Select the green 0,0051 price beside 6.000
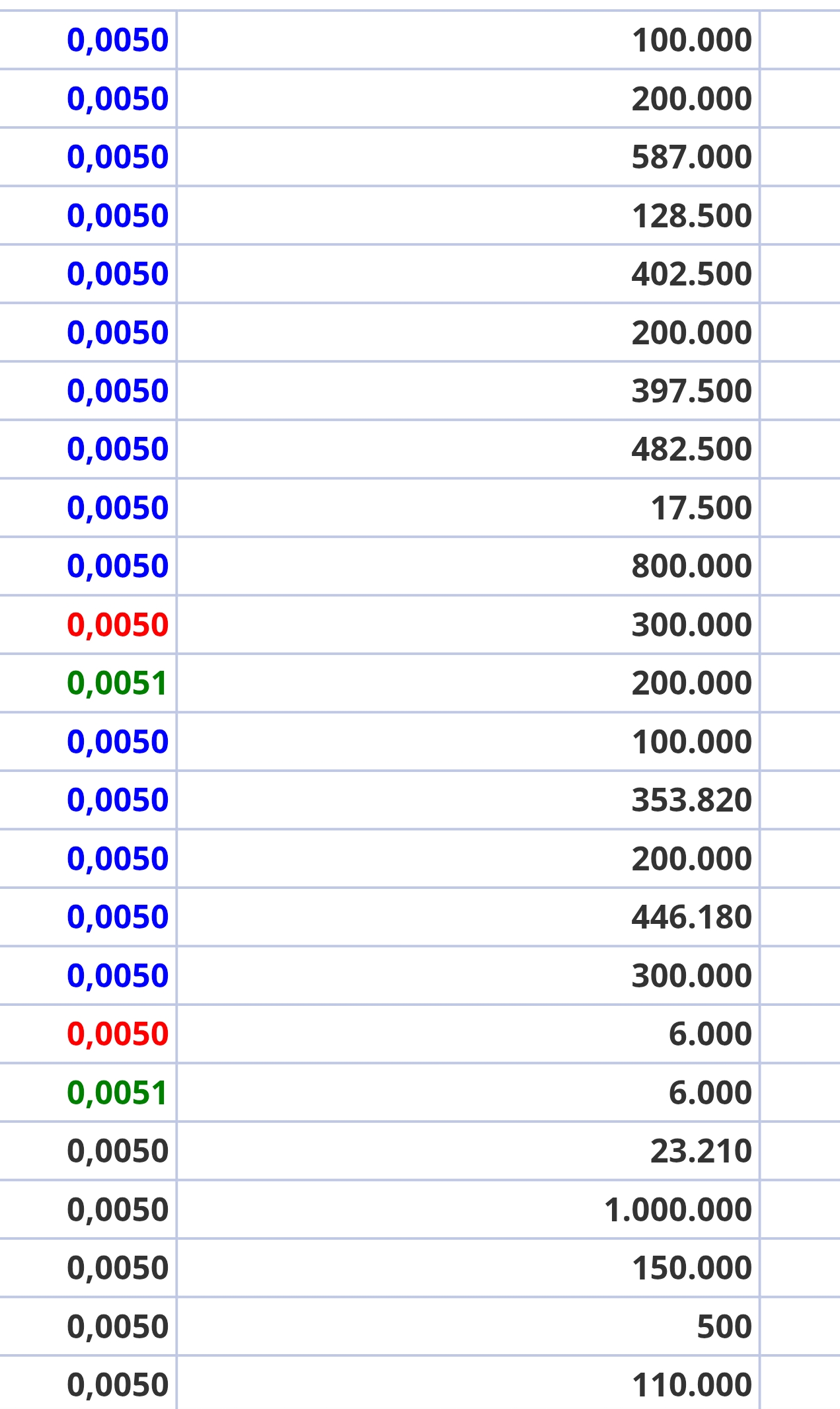This screenshot has width=840, height=1409. (117, 1092)
